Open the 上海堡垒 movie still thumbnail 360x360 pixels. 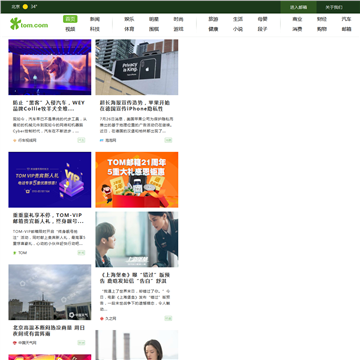coord(137,239)
